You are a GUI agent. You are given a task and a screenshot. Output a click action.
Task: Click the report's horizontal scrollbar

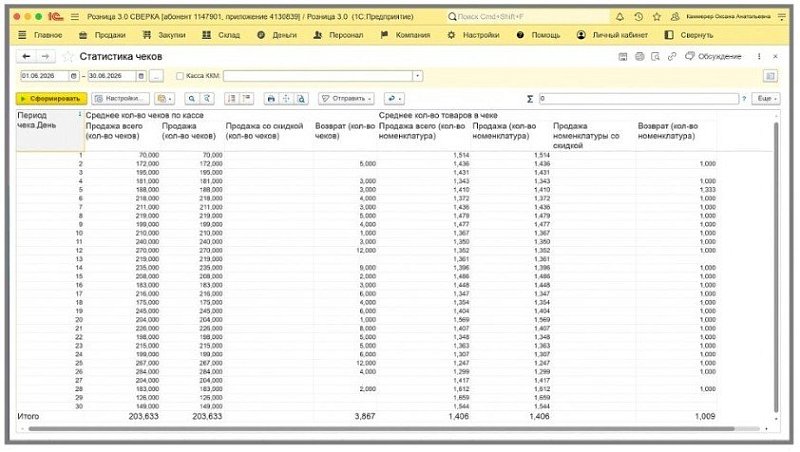click(381, 429)
